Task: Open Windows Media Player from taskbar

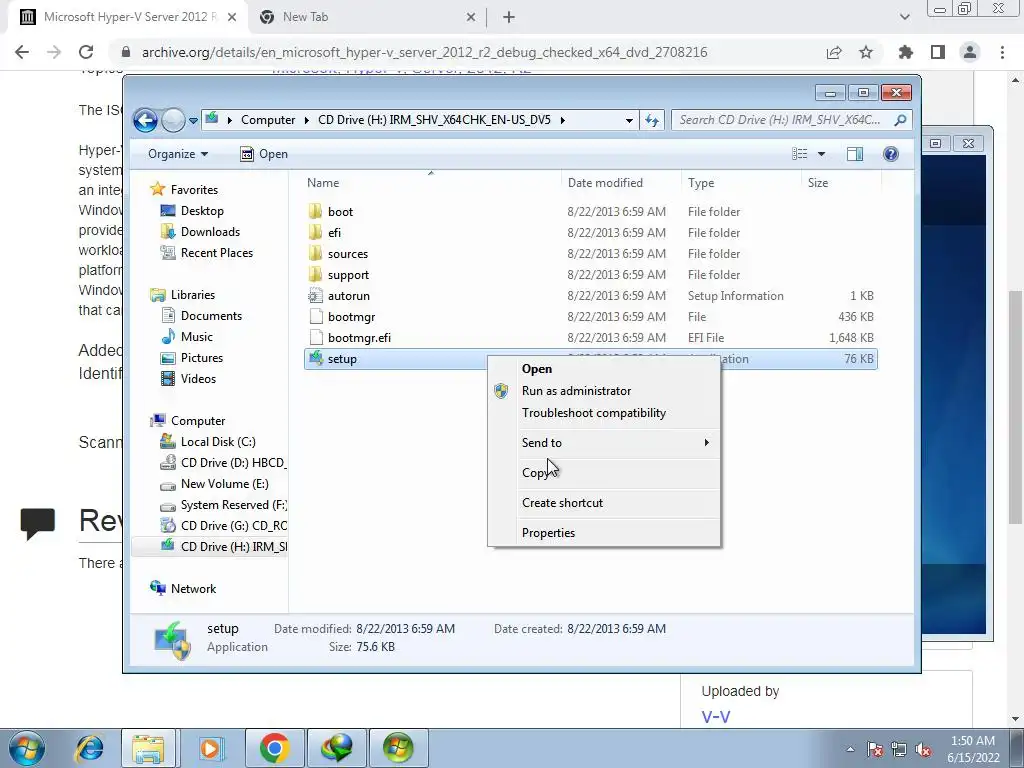Action: (x=210, y=748)
